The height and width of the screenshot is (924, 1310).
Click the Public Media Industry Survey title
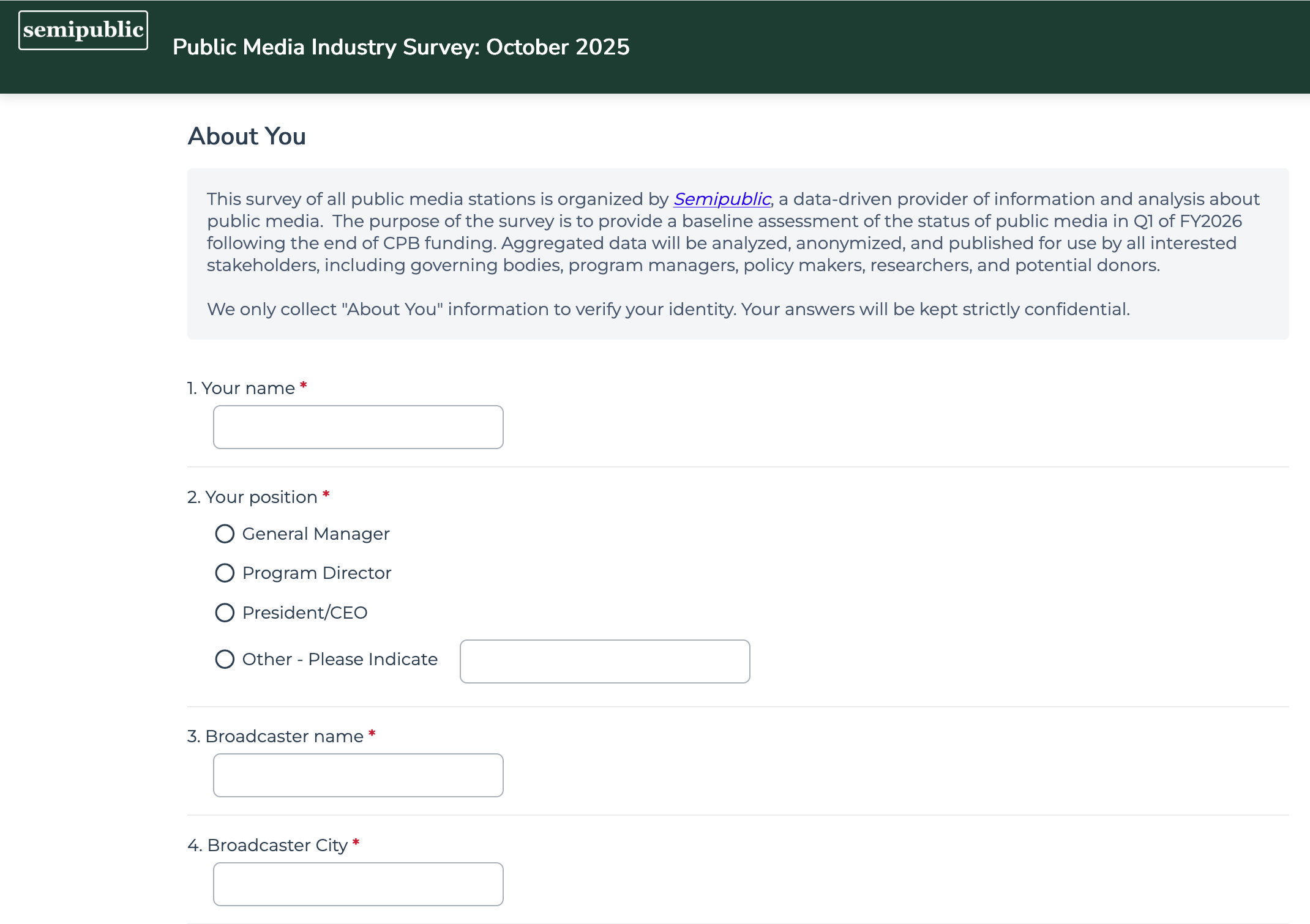(401, 47)
